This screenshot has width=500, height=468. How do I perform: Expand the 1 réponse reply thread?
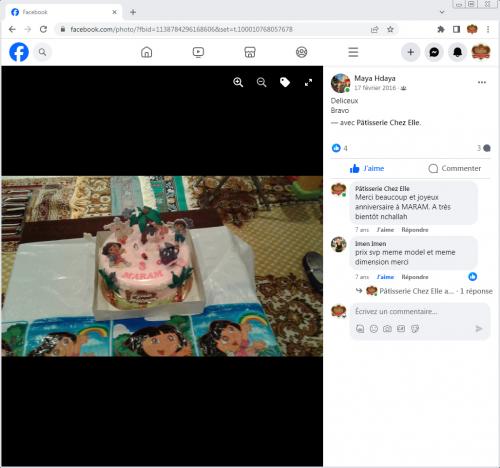pos(424,291)
